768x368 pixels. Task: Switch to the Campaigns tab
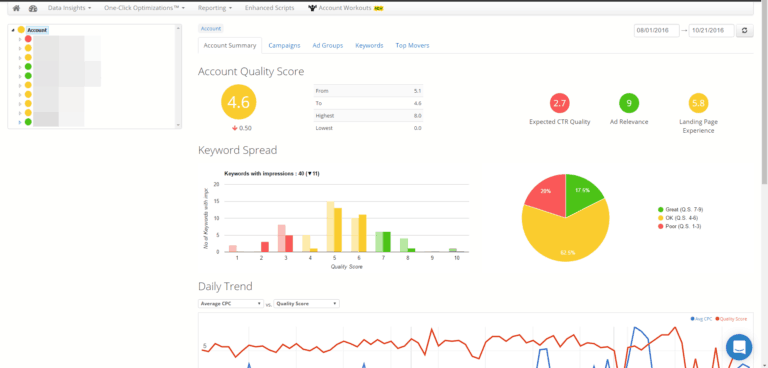pyautogui.click(x=284, y=46)
